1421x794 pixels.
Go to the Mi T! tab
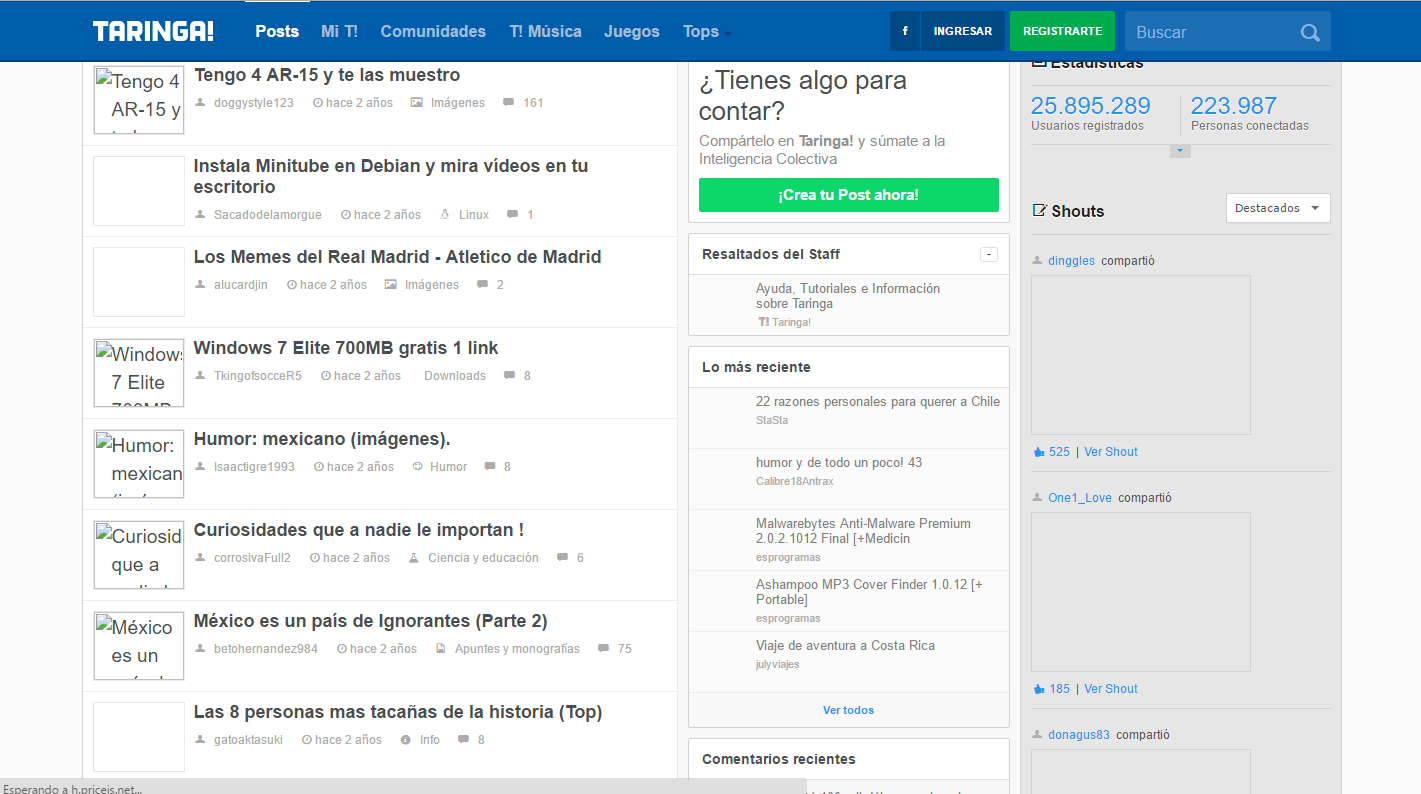point(340,31)
